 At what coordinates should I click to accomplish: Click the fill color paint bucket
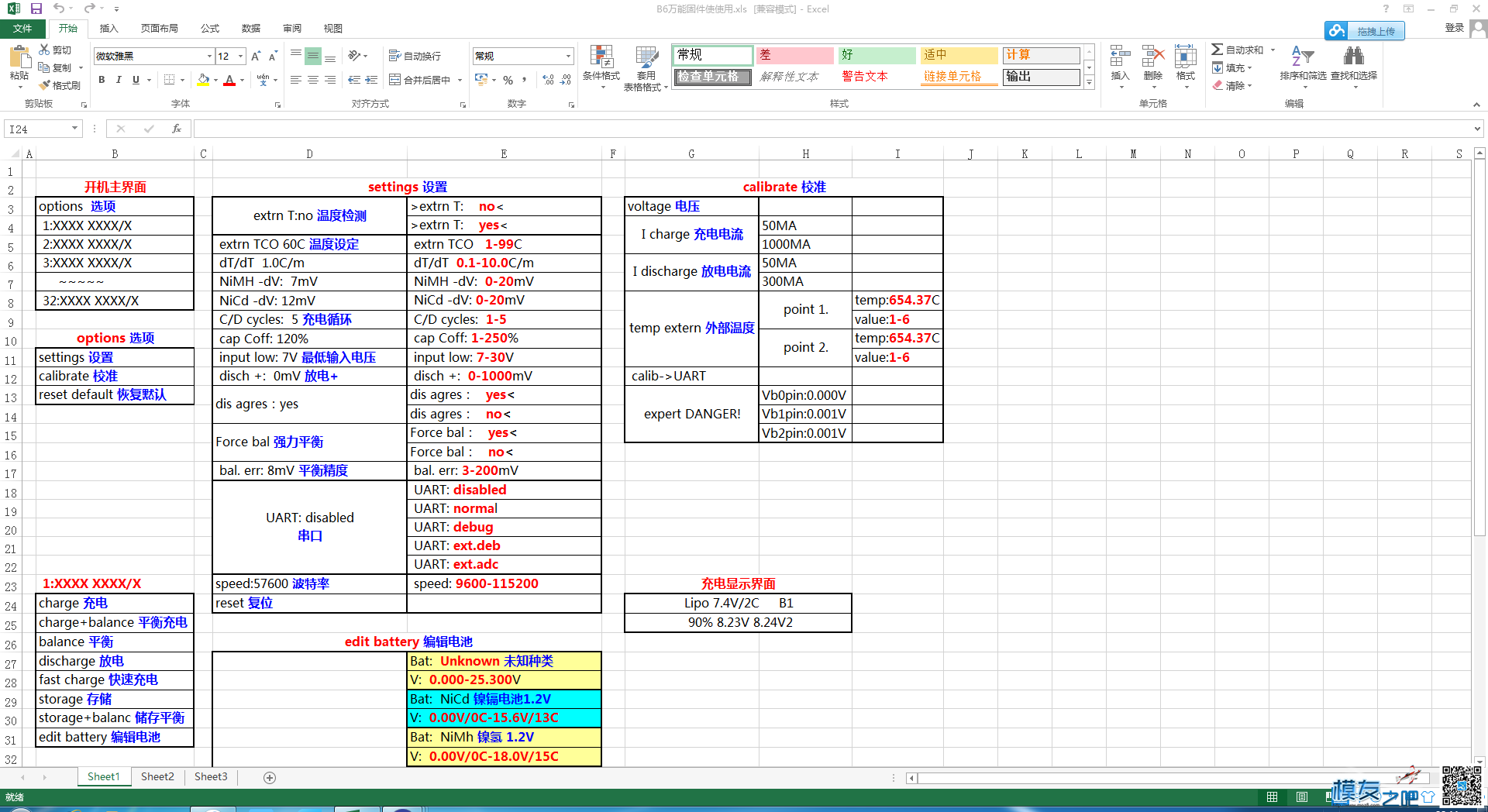tap(203, 80)
